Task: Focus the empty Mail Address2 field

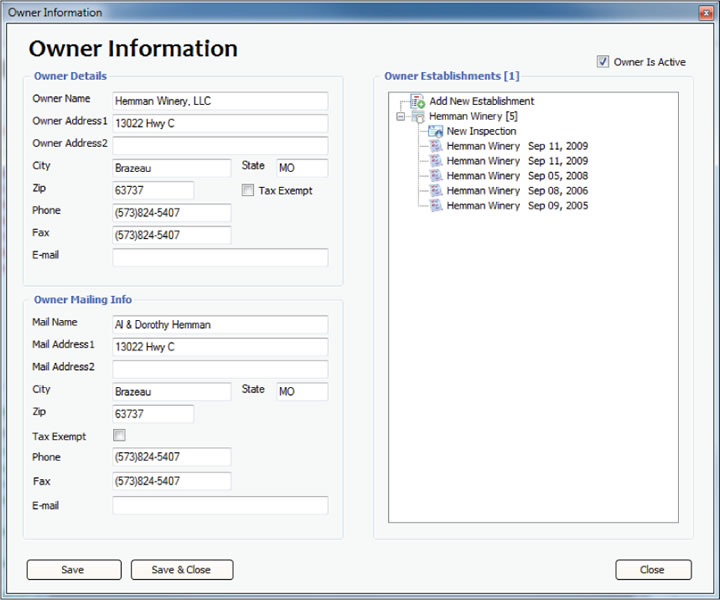Action: pos(220,369)
